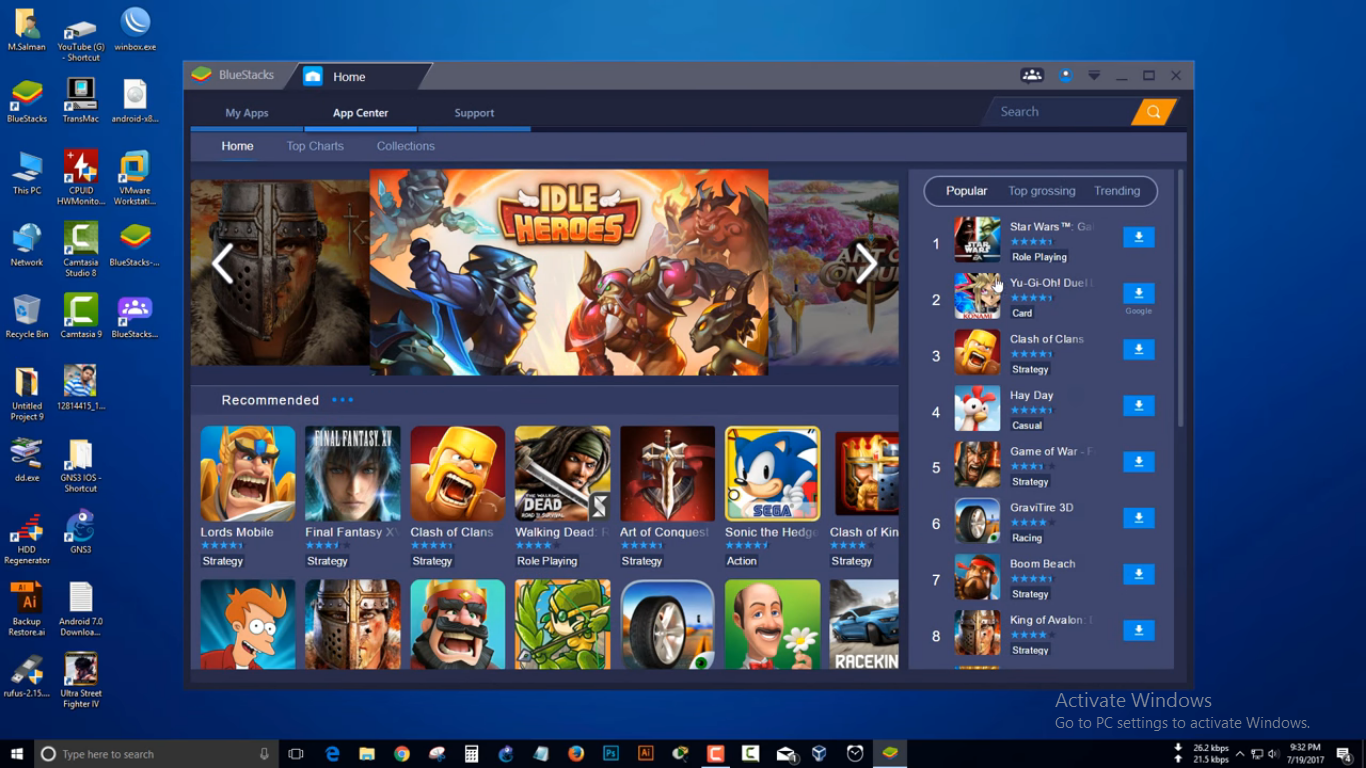Screen dimensions: 1366x768
Task: Download Clash of Clans in ranking list
Action: [x=1139, y=349]
